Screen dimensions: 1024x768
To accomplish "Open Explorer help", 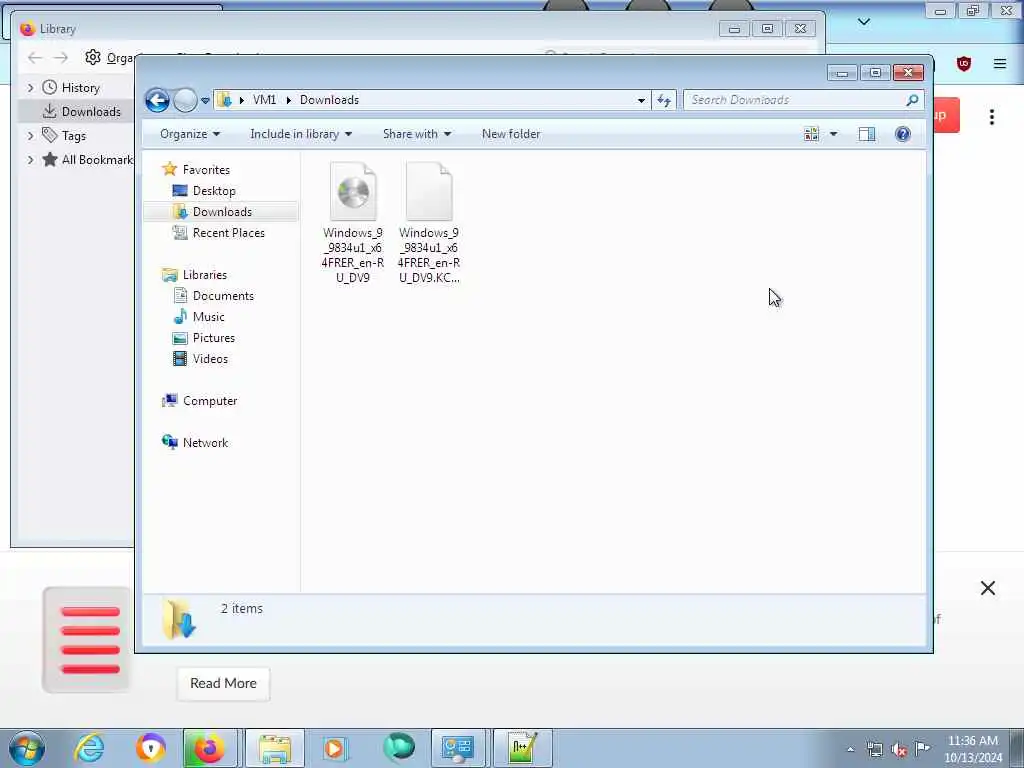I will pos(903,134).
